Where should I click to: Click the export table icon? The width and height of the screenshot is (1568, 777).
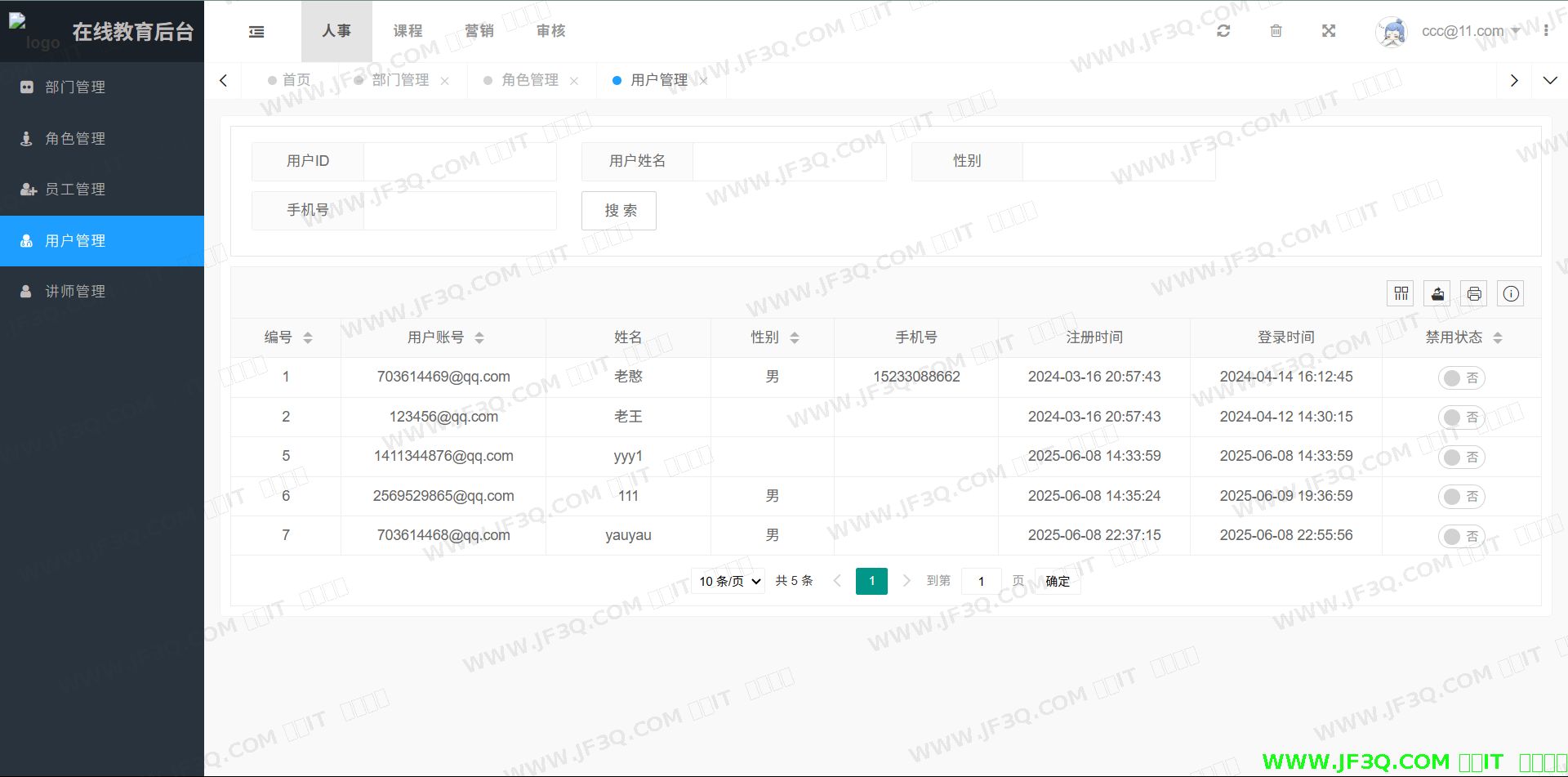[1437, 293]
